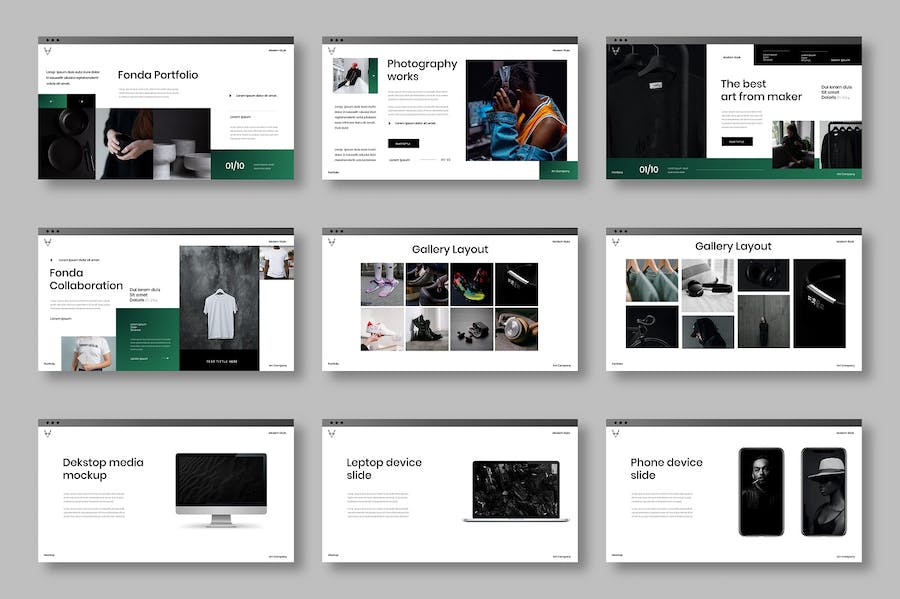900x599 pixels.
Task: Click the logo on Fonda Collaboration slide
Action: click(x=48, y=241)
